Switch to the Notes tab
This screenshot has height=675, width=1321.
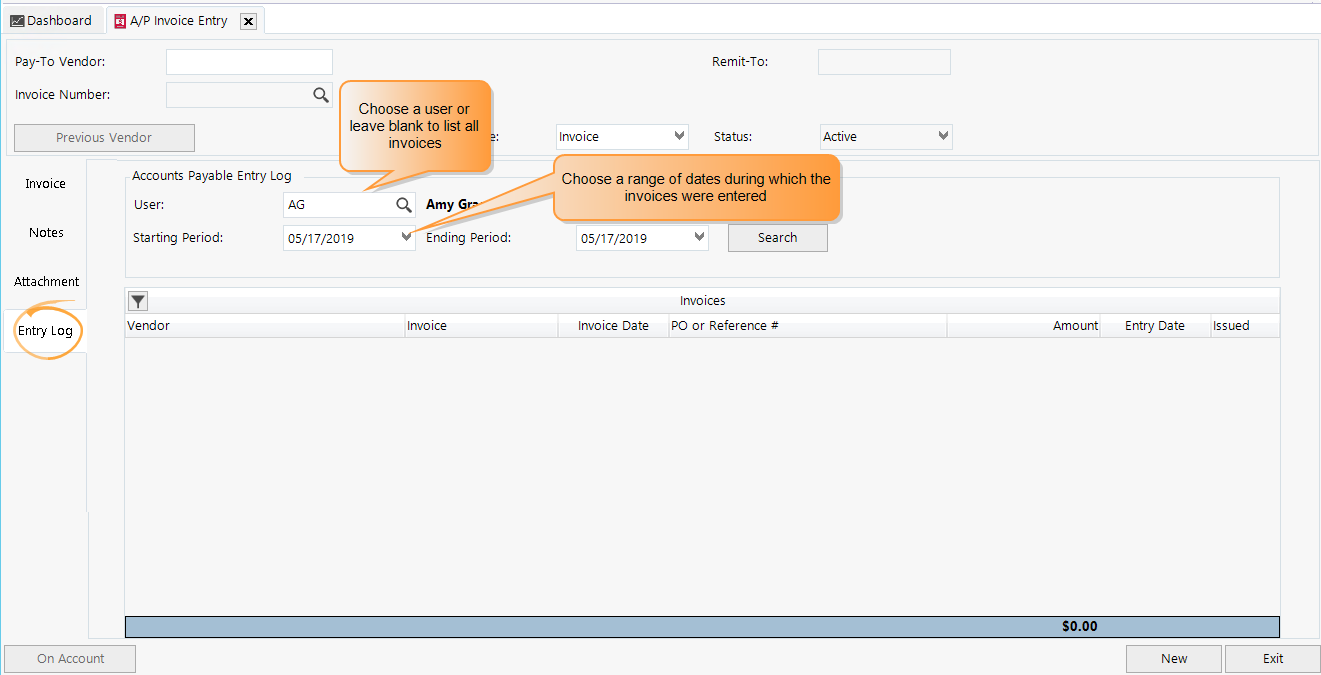click(x=46, y=232)
